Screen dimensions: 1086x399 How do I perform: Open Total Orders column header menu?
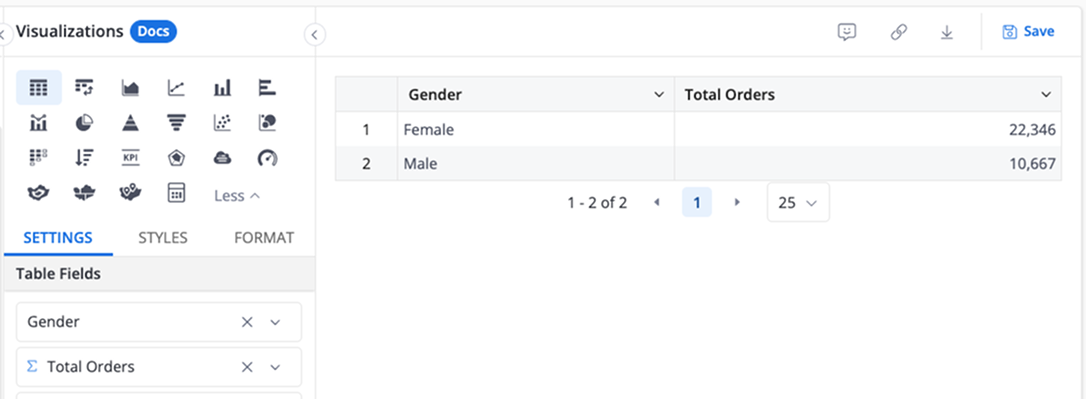(x=1046, y=95)
